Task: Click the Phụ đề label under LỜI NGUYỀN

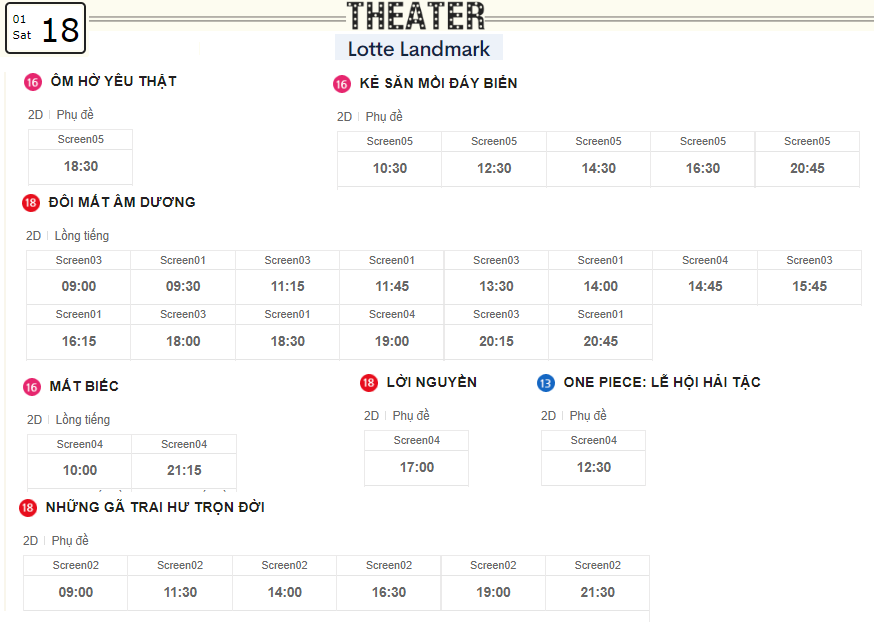Action: click(411, 416)
